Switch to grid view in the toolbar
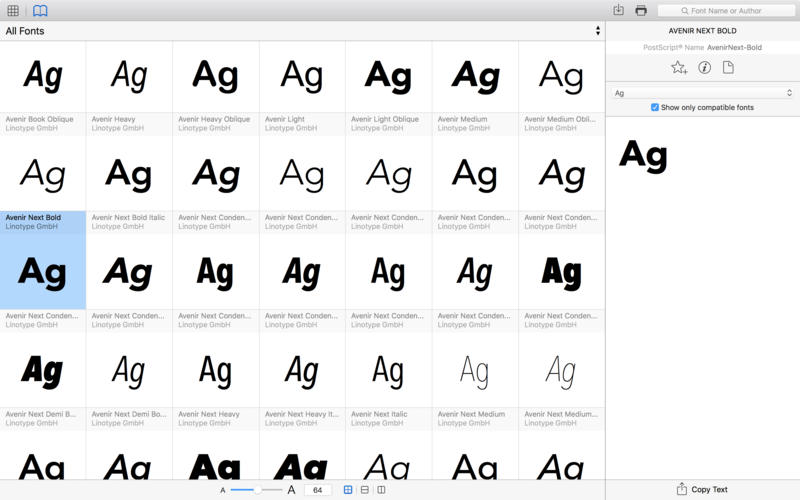The height and width of the screenshot is (500, 800). point(13,10)
